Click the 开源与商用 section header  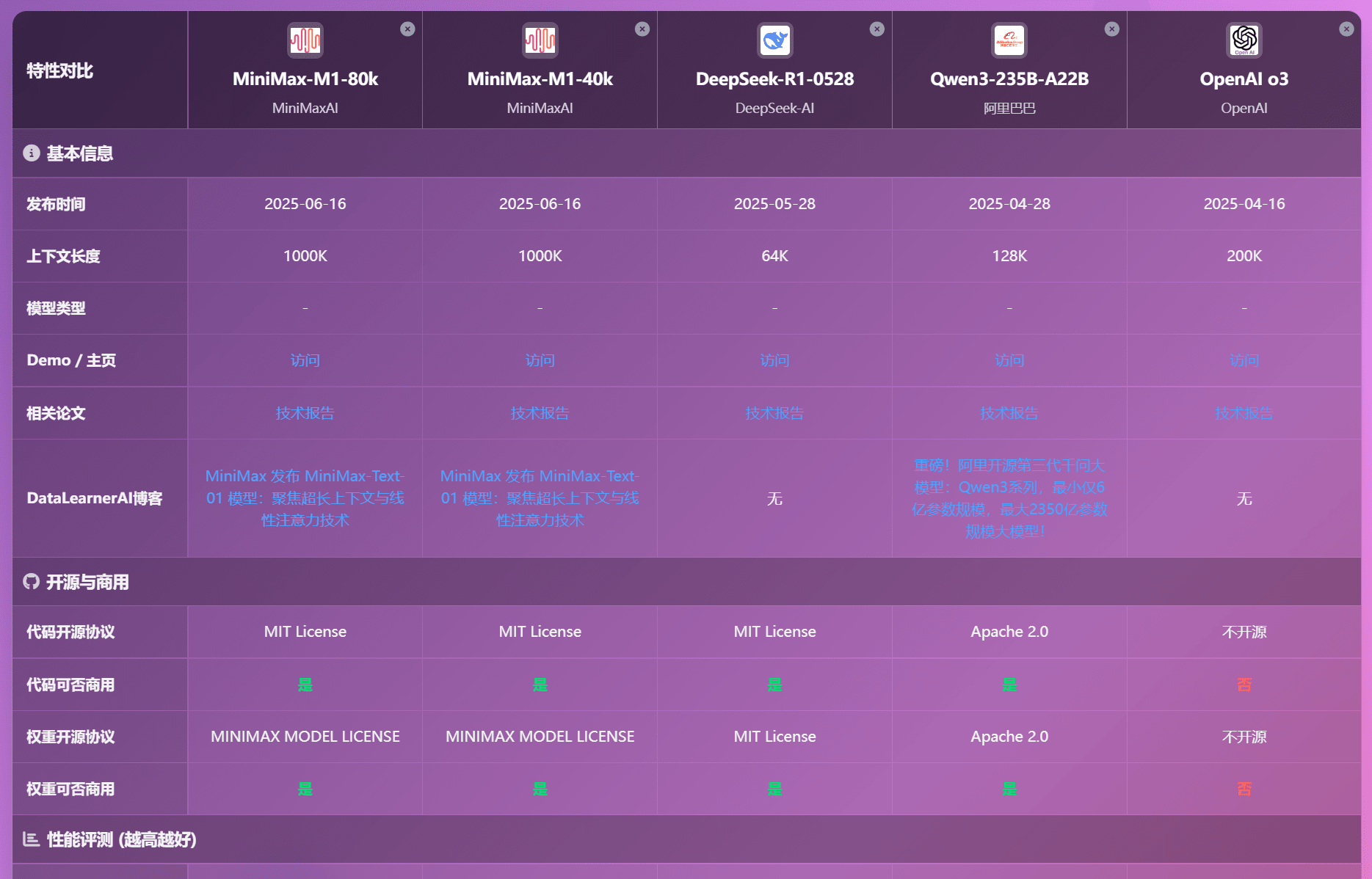(686, 582)
